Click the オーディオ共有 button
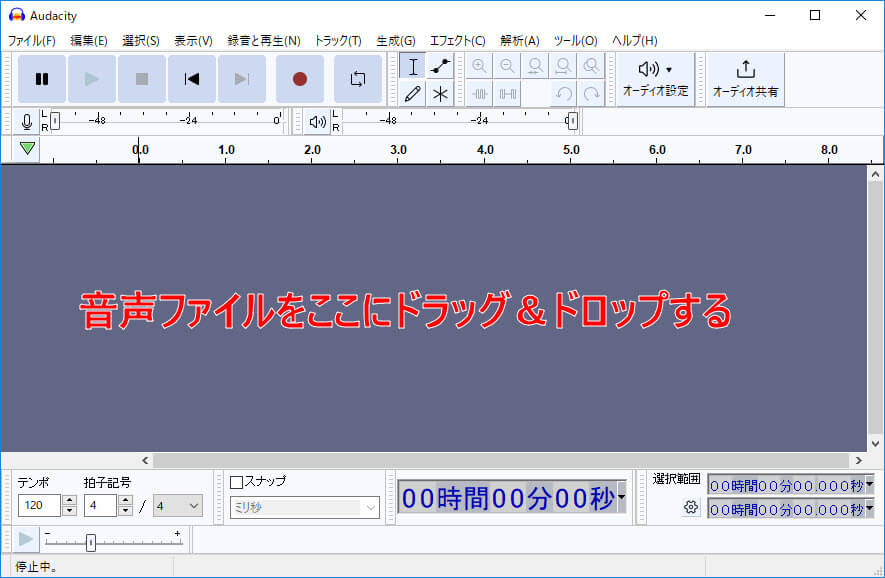885x578 pixels. 744,79
